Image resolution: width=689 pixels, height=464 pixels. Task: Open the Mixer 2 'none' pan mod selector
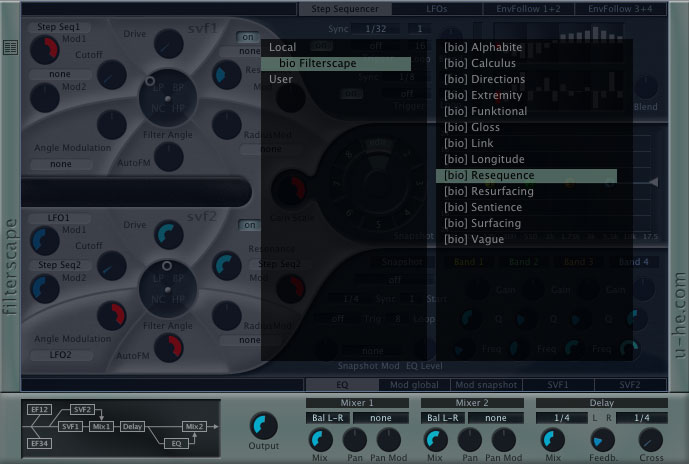[x=496, y=418]
